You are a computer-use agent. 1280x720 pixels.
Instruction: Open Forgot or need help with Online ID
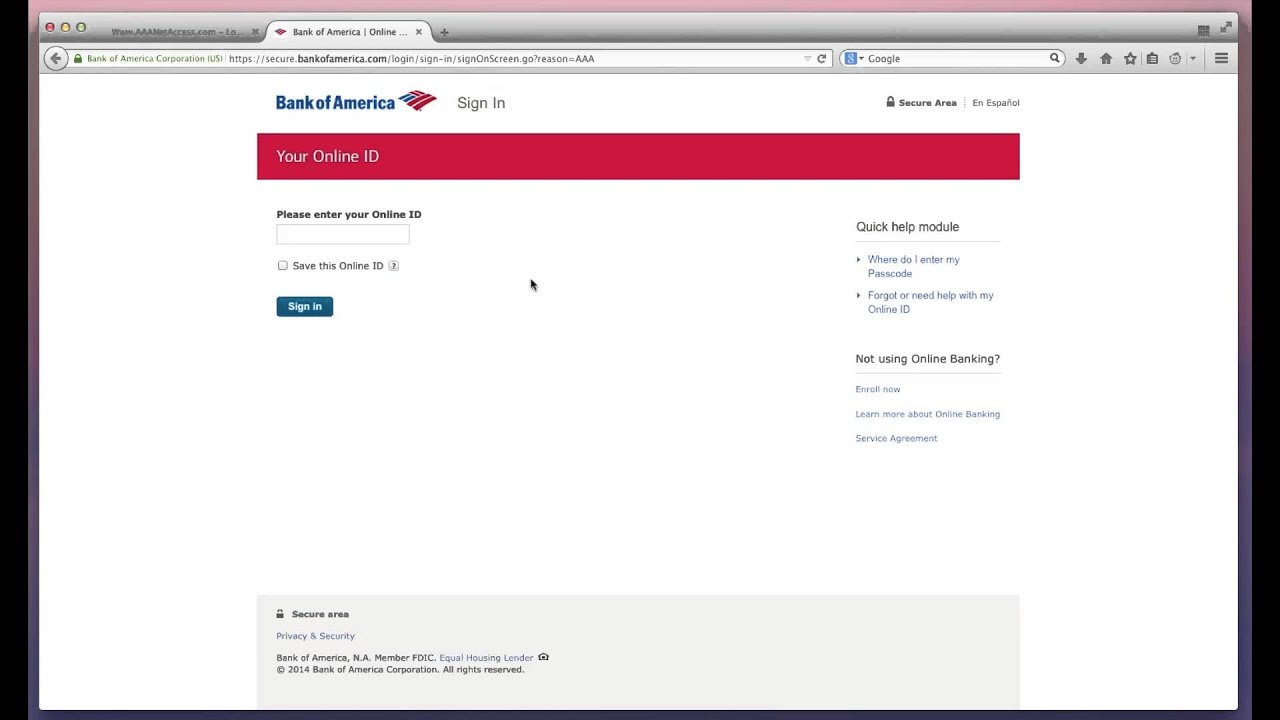[931, 302]
